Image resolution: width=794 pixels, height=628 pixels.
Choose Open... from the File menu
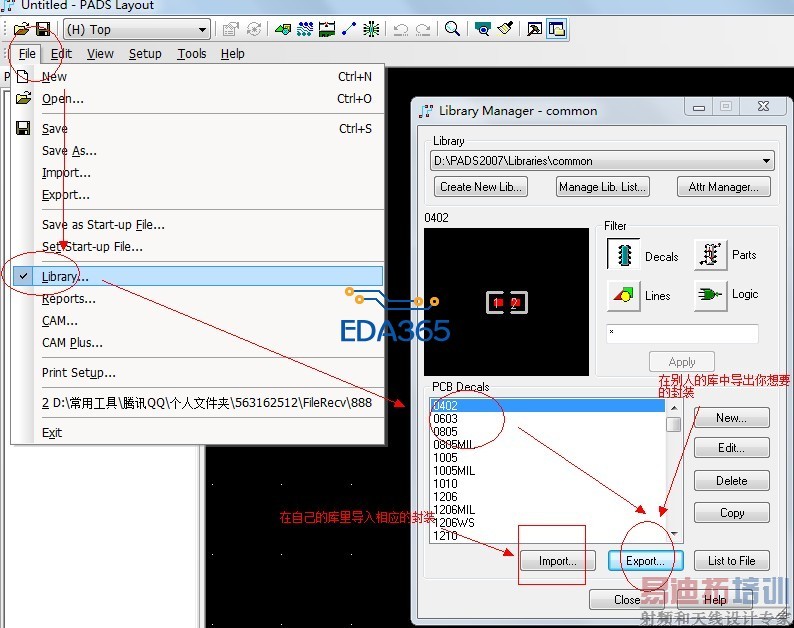click(197, 99)
